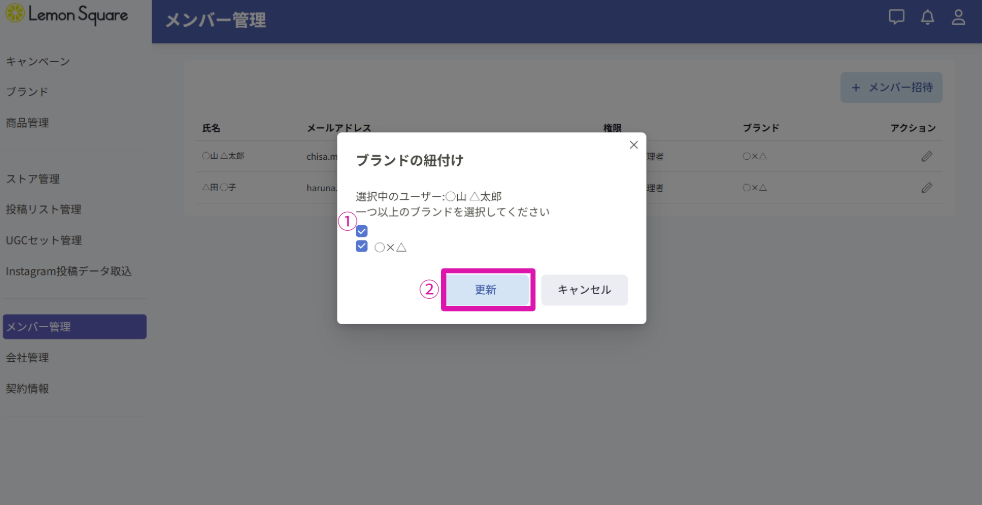Open ブランド in the sidebar
Viewport: 982px width, 505px height.
coord(27,92)
